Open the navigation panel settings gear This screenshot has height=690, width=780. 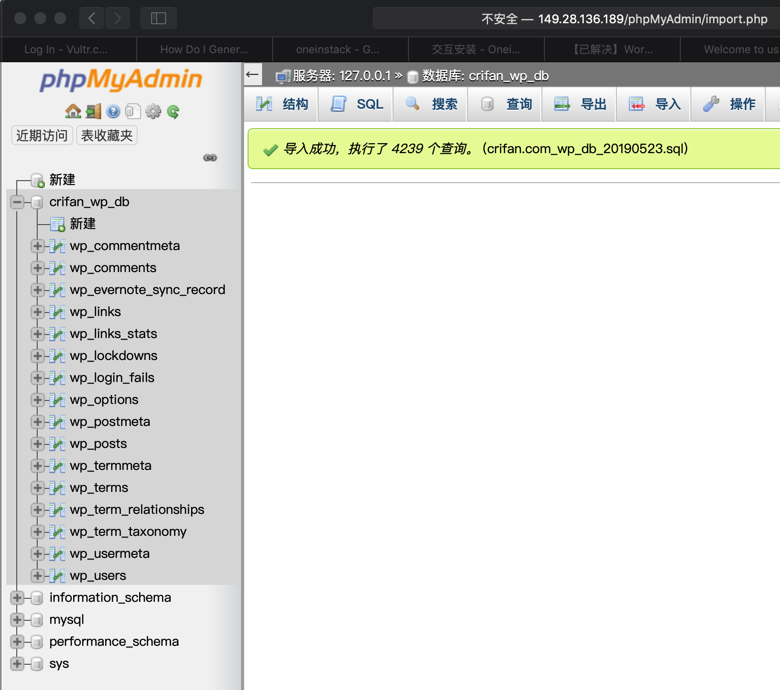pyautogui.click(x=153, y=111)
